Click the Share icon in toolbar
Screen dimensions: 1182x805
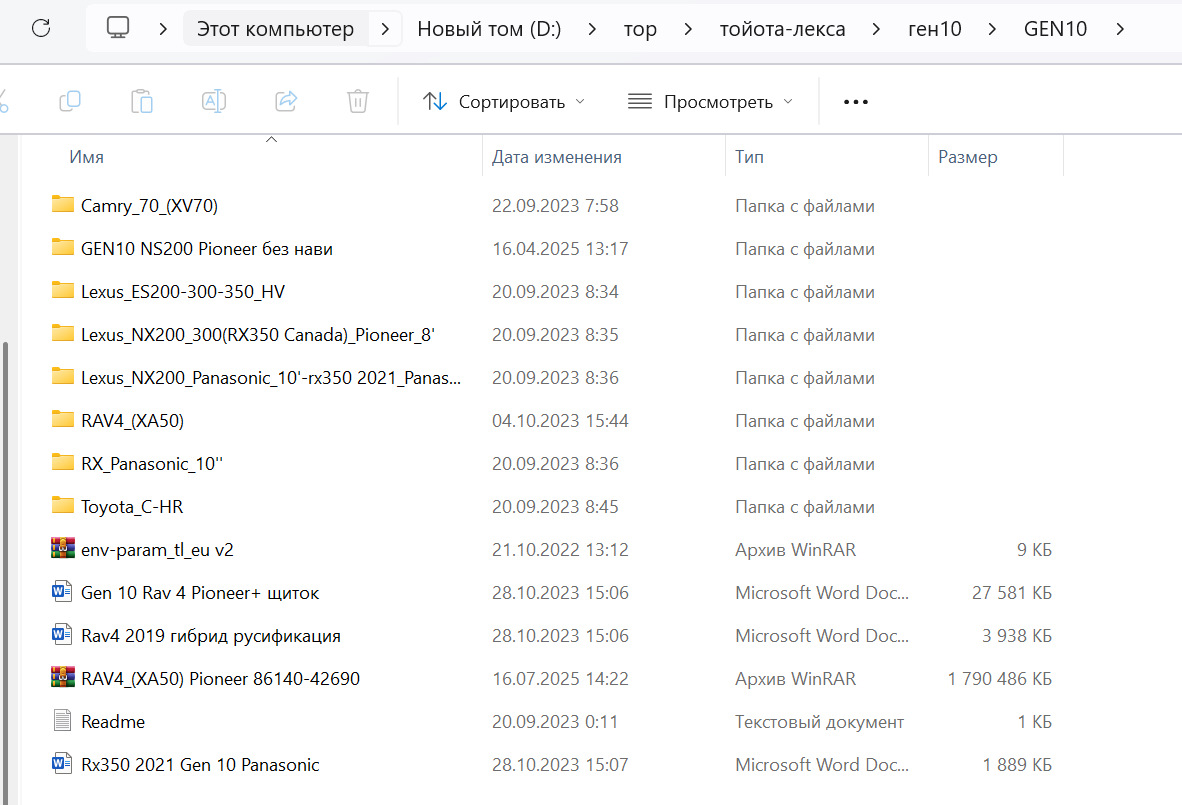point(286,101)
